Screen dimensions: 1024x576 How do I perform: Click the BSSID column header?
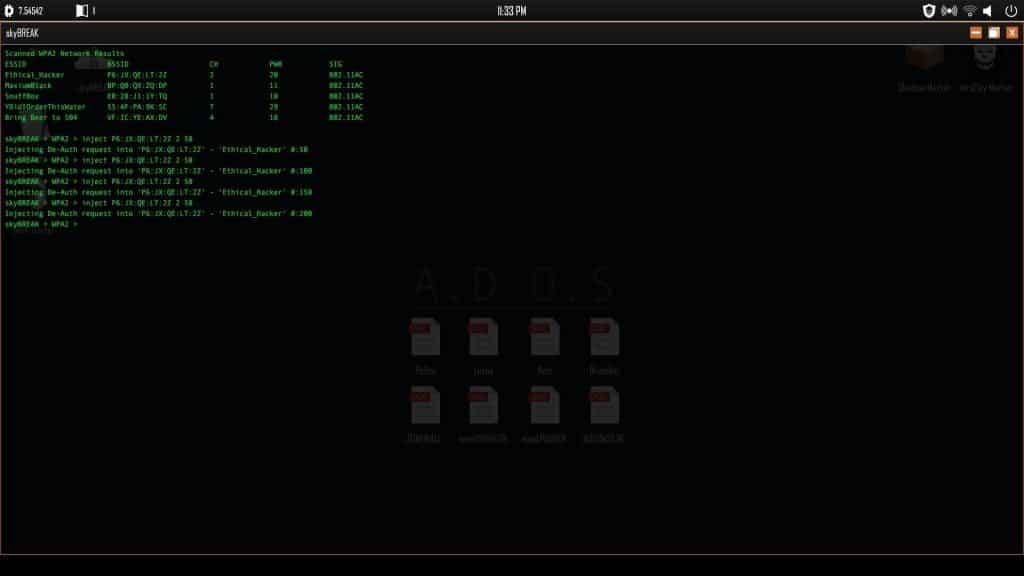[x=118, y=64]
